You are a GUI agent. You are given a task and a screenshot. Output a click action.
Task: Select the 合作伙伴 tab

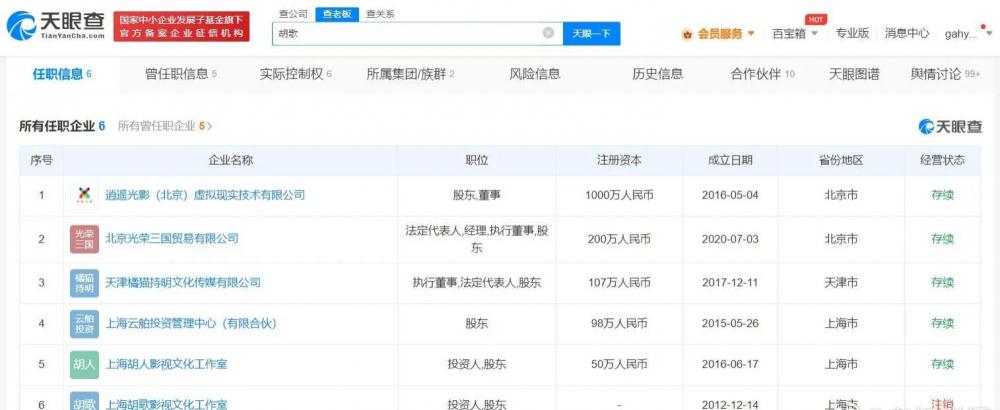coord(763,74)
